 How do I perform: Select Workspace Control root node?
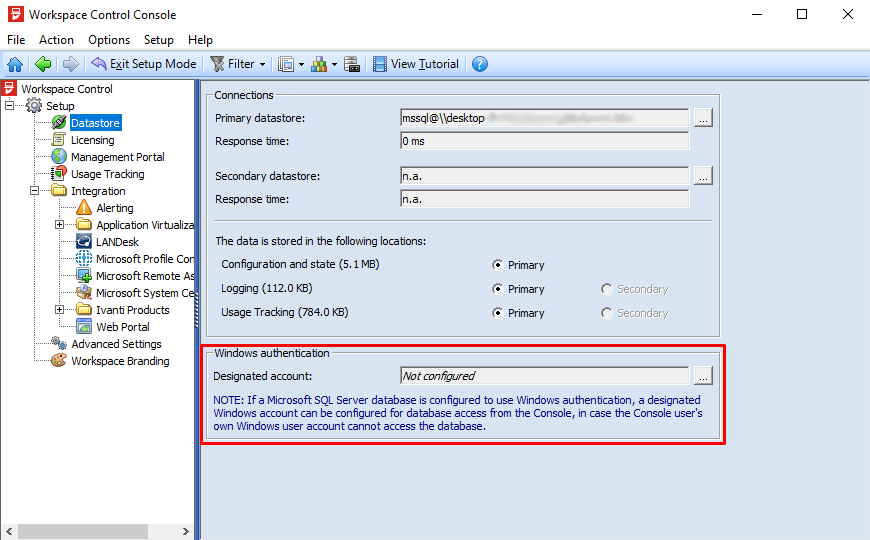(67, 89)
